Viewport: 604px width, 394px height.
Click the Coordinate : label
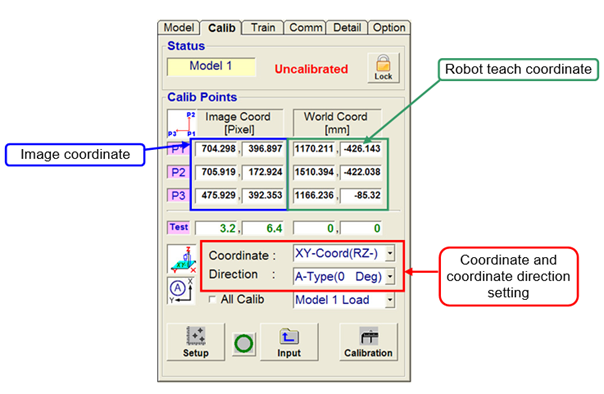(242, 255)
